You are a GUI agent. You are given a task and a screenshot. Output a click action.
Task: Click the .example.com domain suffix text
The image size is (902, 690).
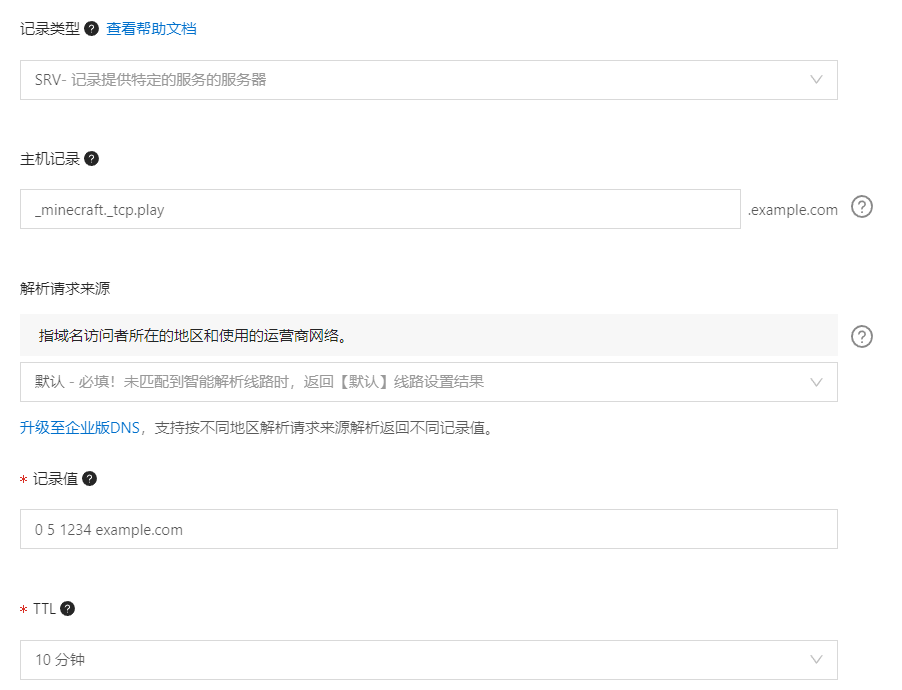coord(793,210)
